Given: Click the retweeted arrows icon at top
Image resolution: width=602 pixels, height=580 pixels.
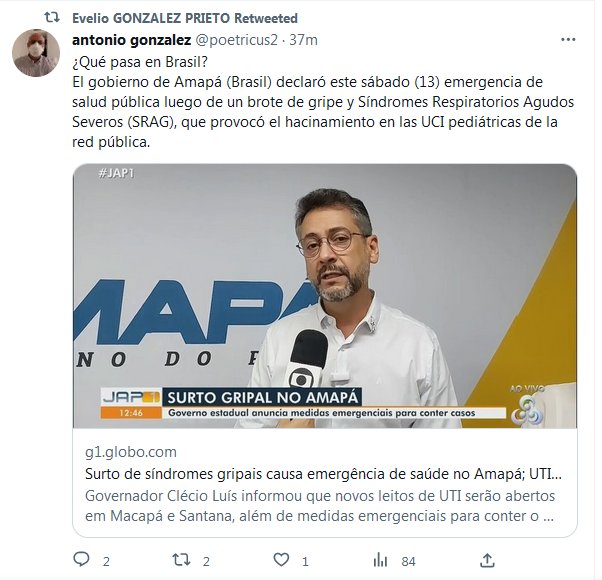Looking at the screenshot, I should [x=52, y=17].
